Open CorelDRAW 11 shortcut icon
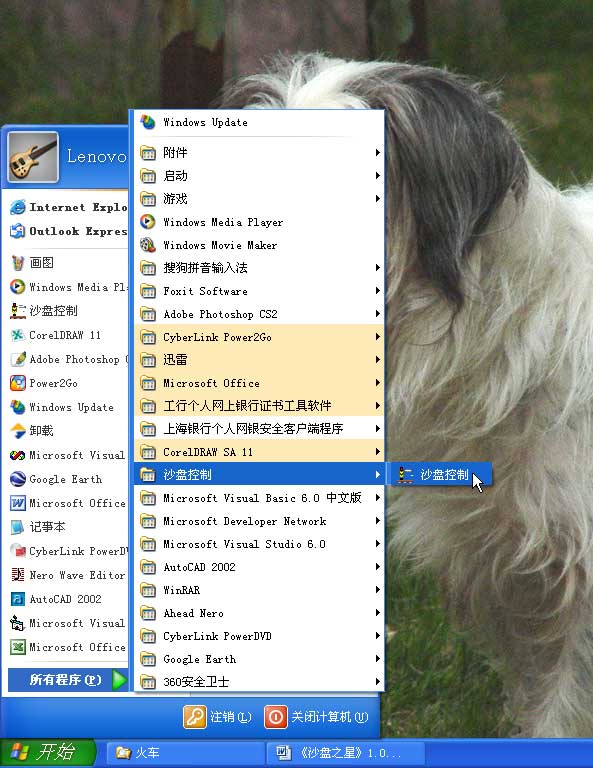Screen dimensions: 593x768 pos(18,335)
